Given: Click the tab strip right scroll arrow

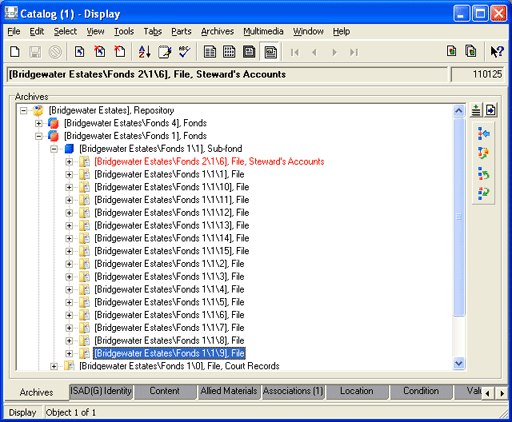Looking at the screenshot, I should coord(502,393).
